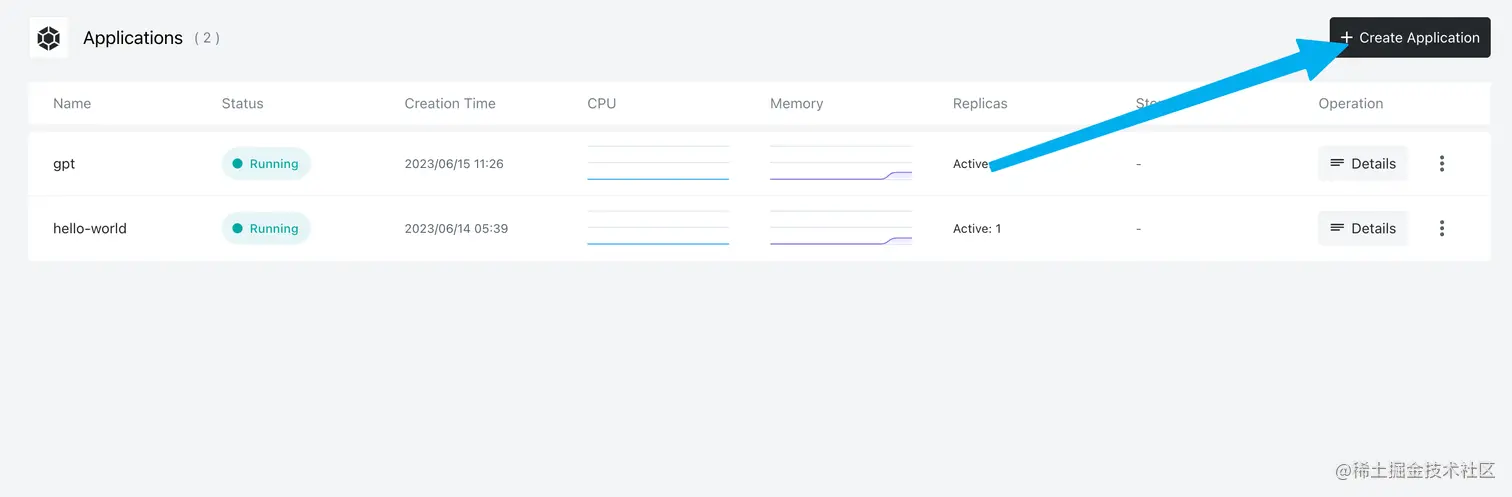Click the Status column header

point(243,103)
